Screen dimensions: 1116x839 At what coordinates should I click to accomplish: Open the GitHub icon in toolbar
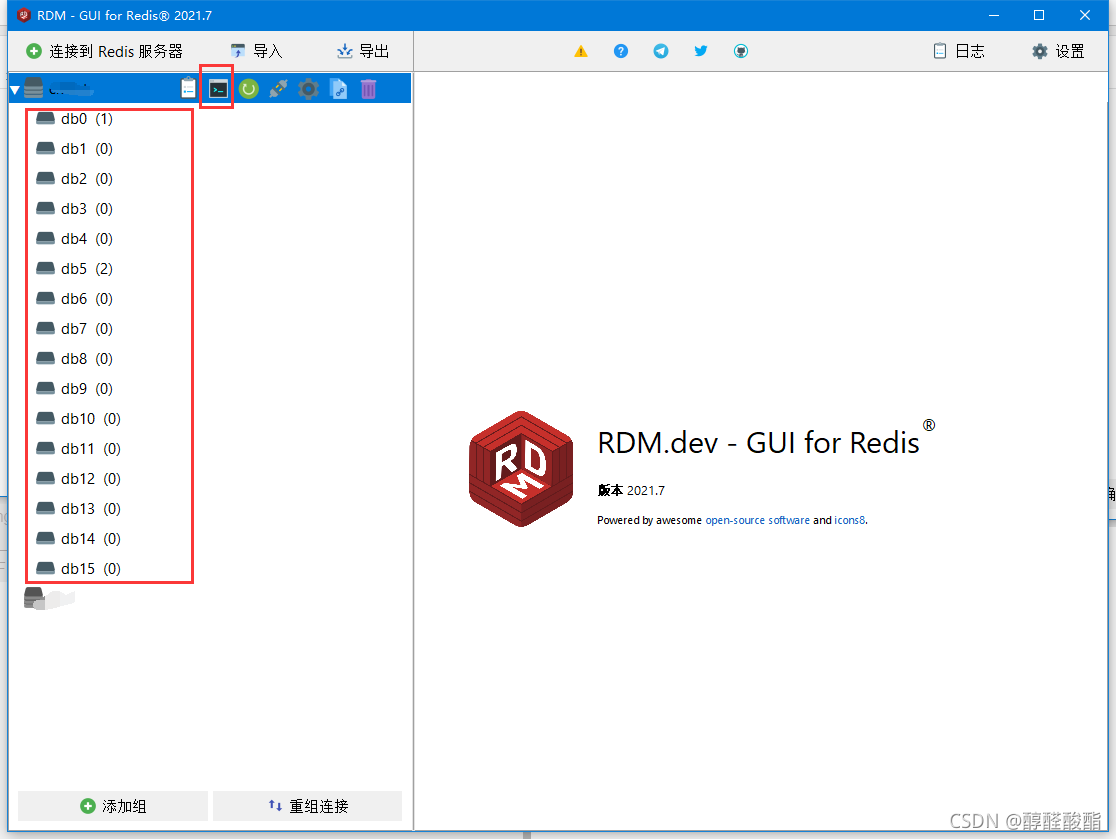(x=741, y=51)
